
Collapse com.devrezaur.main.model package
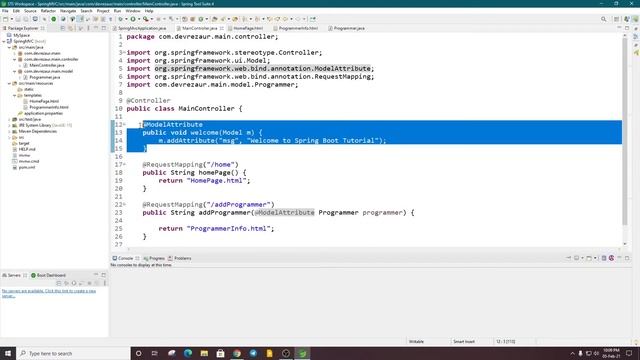[15, 71]
